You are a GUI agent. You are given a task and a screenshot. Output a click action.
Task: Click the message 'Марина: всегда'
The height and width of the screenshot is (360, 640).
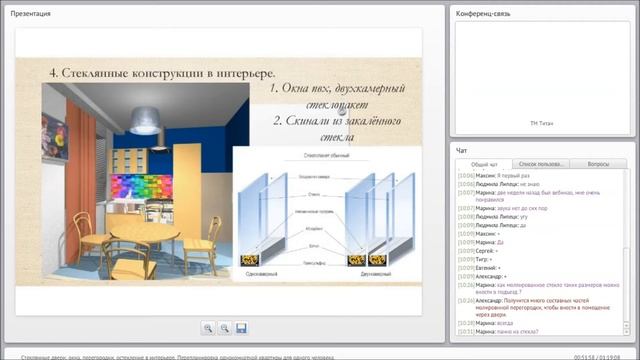pyautogui.click(x=485, y=323)
